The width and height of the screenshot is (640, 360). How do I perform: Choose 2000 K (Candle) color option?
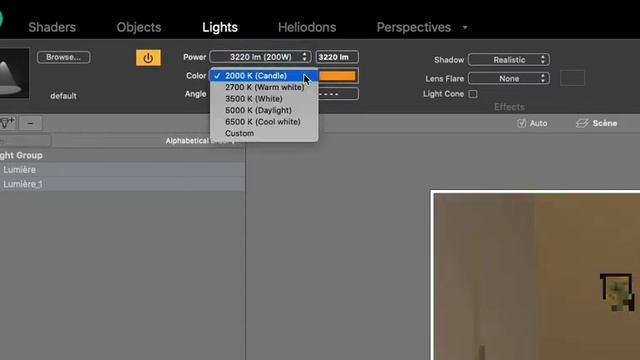pyautogui.click(x=264, y=76)
